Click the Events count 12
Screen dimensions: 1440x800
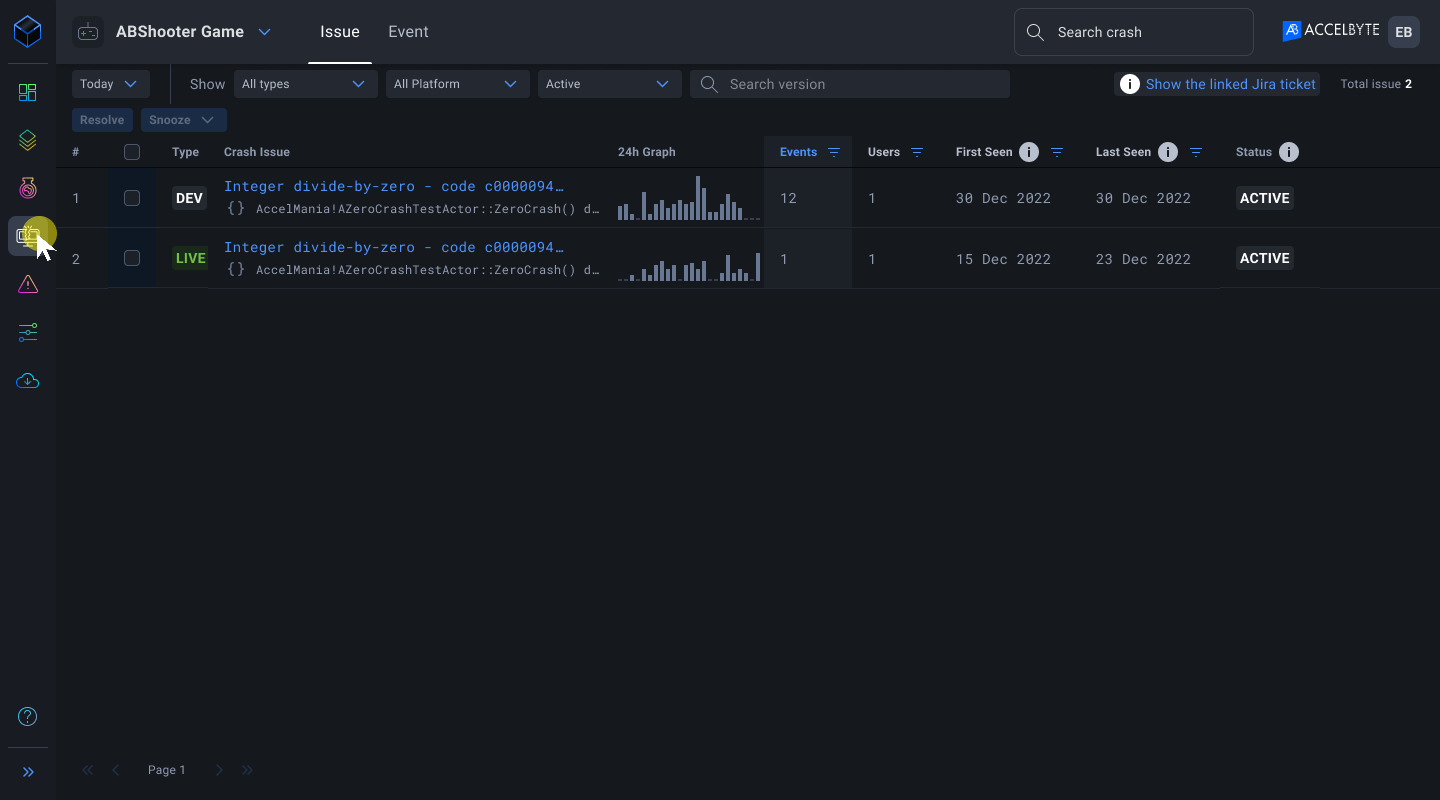point(788,198)
